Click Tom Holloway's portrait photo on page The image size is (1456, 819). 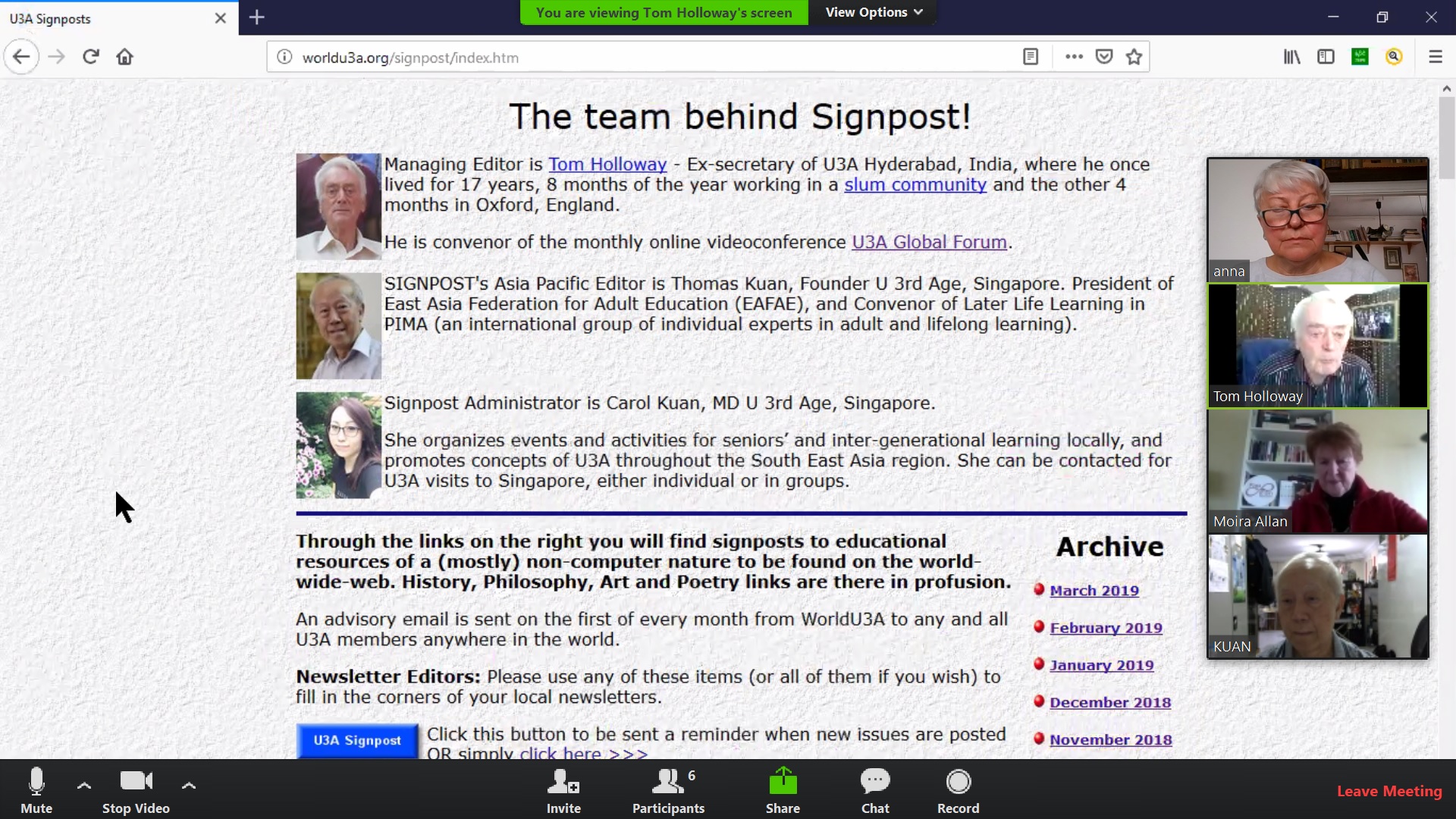click(x=338, y=206)
